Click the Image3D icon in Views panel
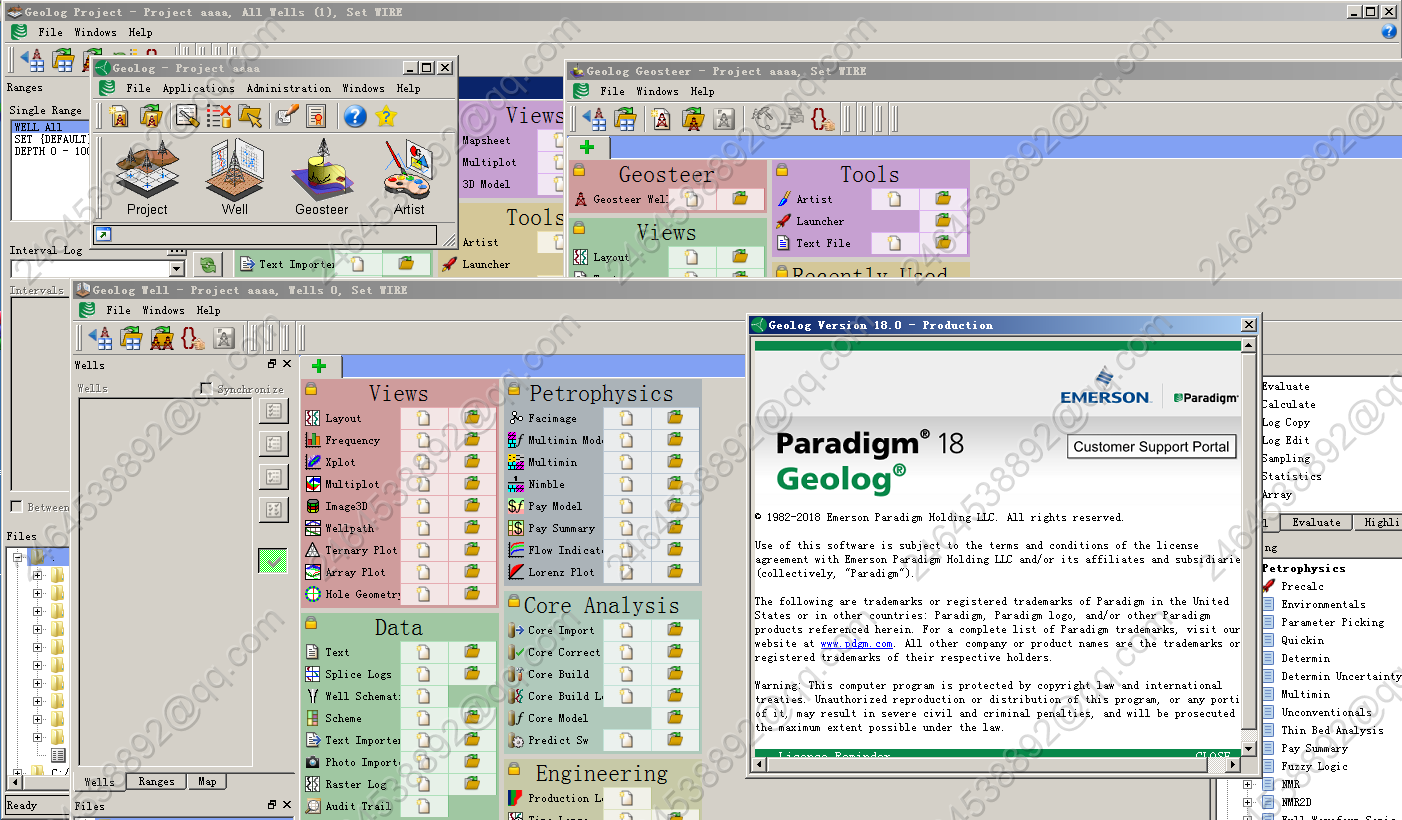Image resolution: width=1402 pixels, height=820 pixels. pyautogui.click(x=314, y=506)
